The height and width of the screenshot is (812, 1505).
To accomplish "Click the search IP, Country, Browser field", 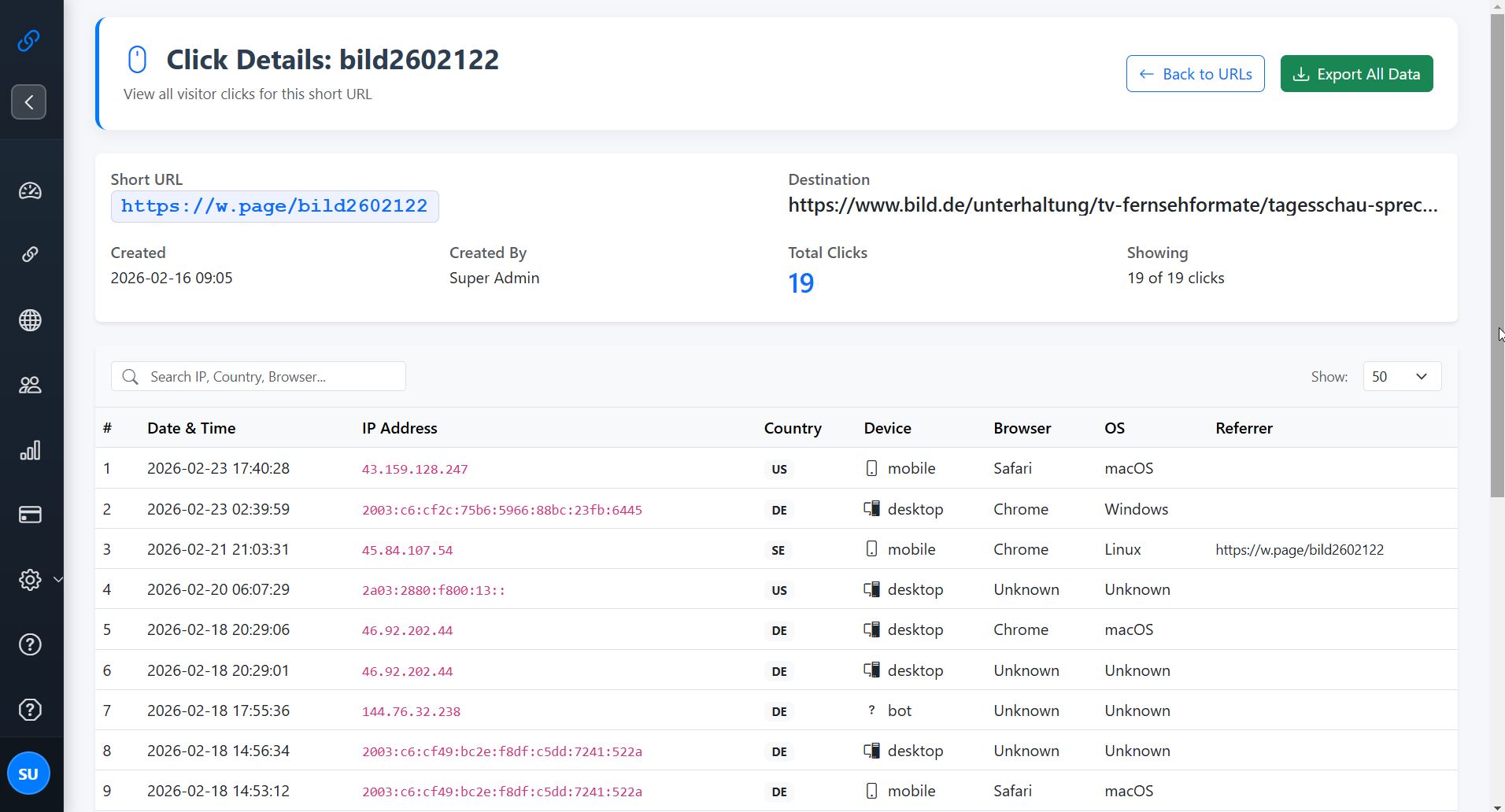I will 257,376.
